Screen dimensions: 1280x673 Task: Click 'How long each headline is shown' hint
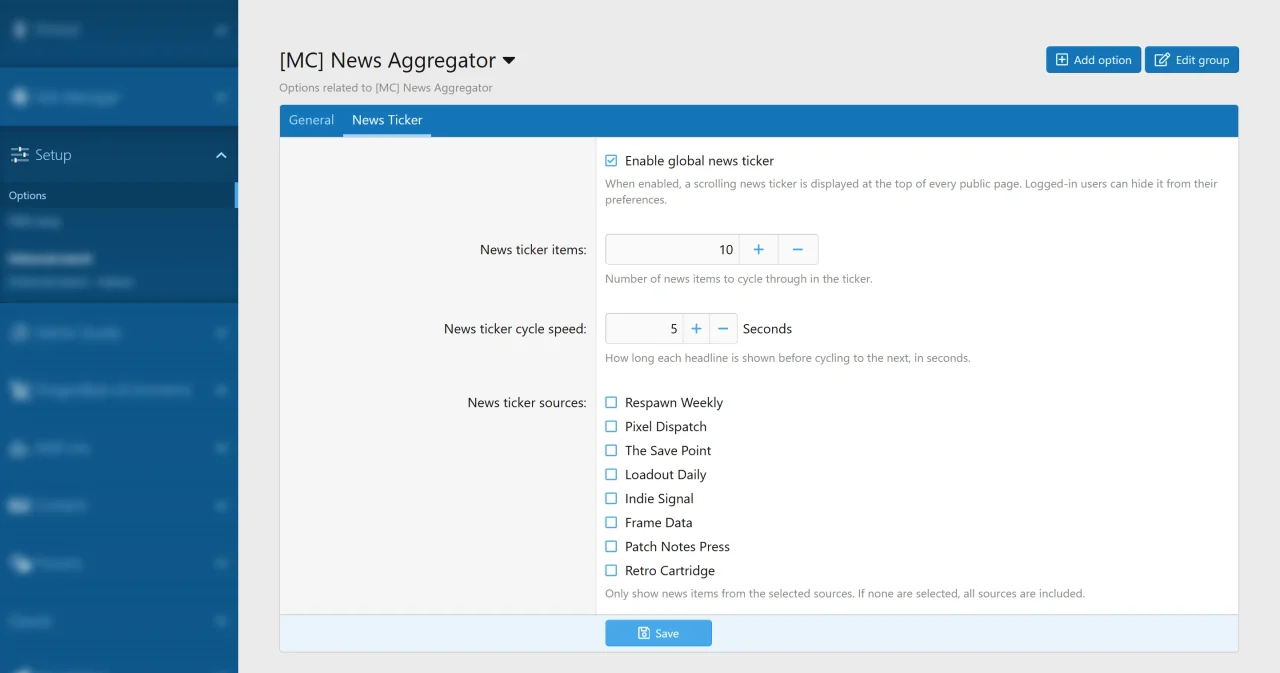[788, 358]
